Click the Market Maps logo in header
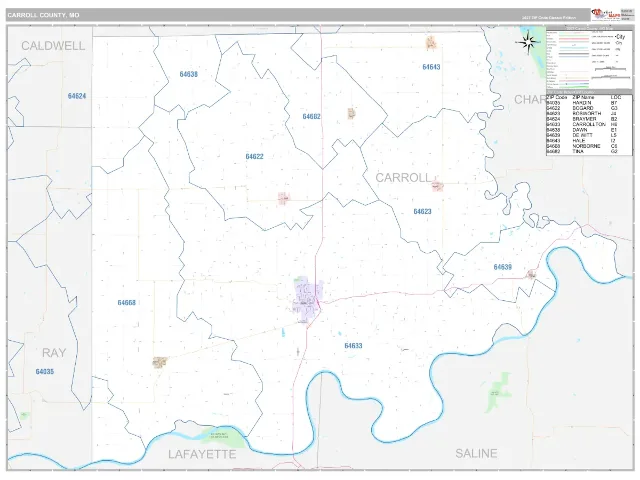This screenshot has width=640, height=480. [x=606, y=15]
